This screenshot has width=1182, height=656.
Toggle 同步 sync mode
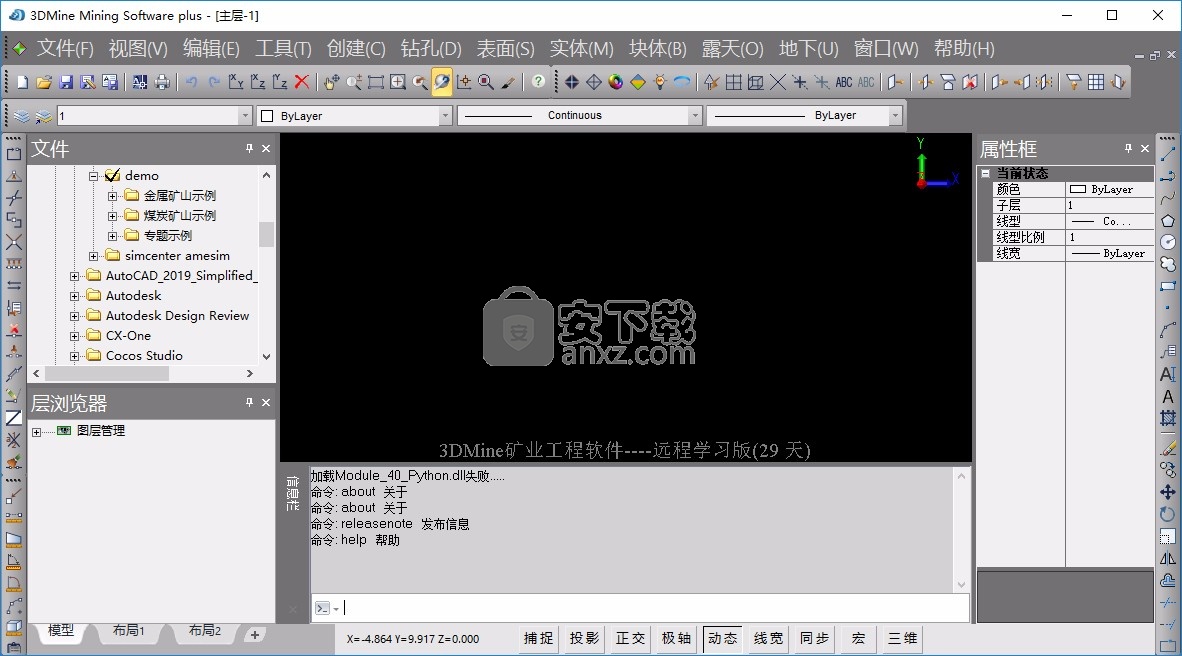pyautogui.click(x=814, y=639)
